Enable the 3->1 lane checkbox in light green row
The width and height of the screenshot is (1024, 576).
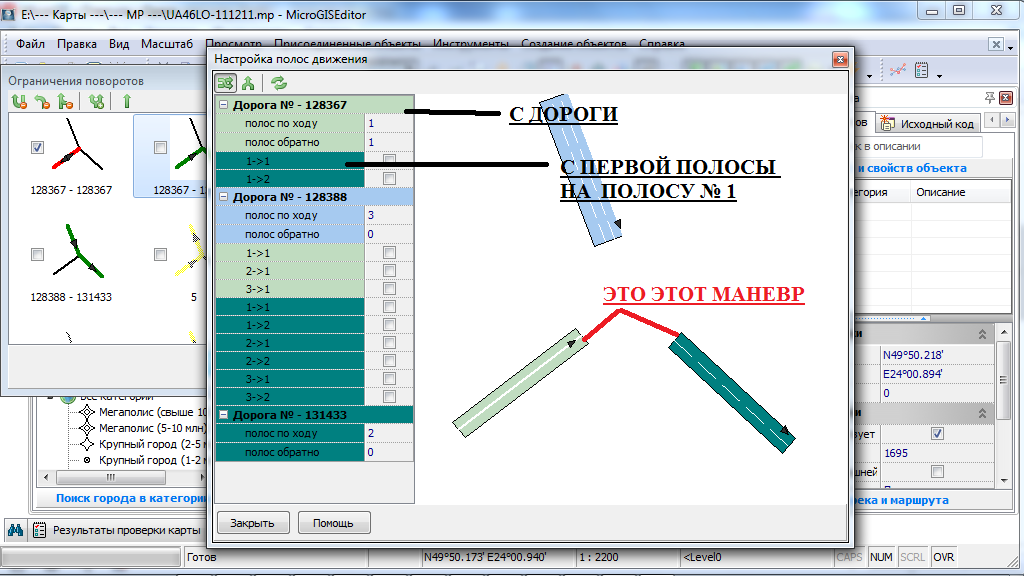[x=389, y=290]
